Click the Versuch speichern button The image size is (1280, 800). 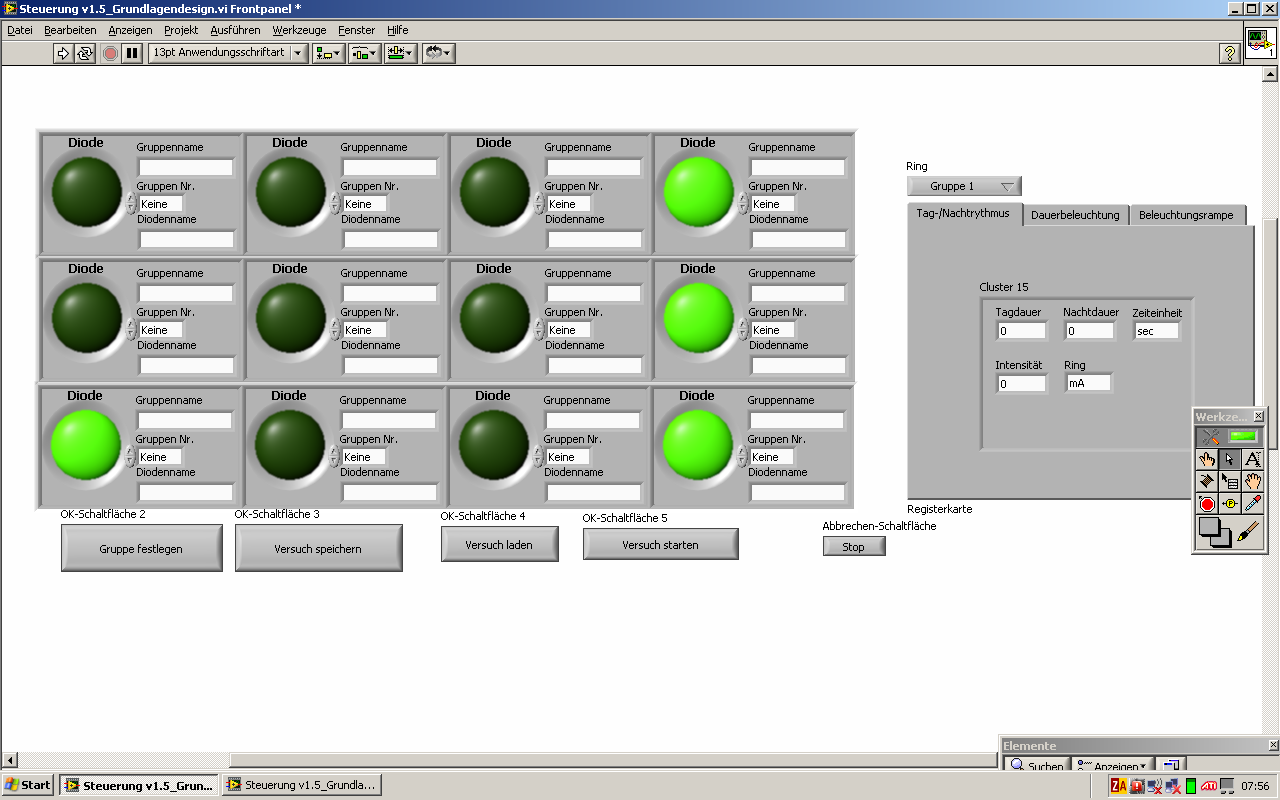click(318, 549)
